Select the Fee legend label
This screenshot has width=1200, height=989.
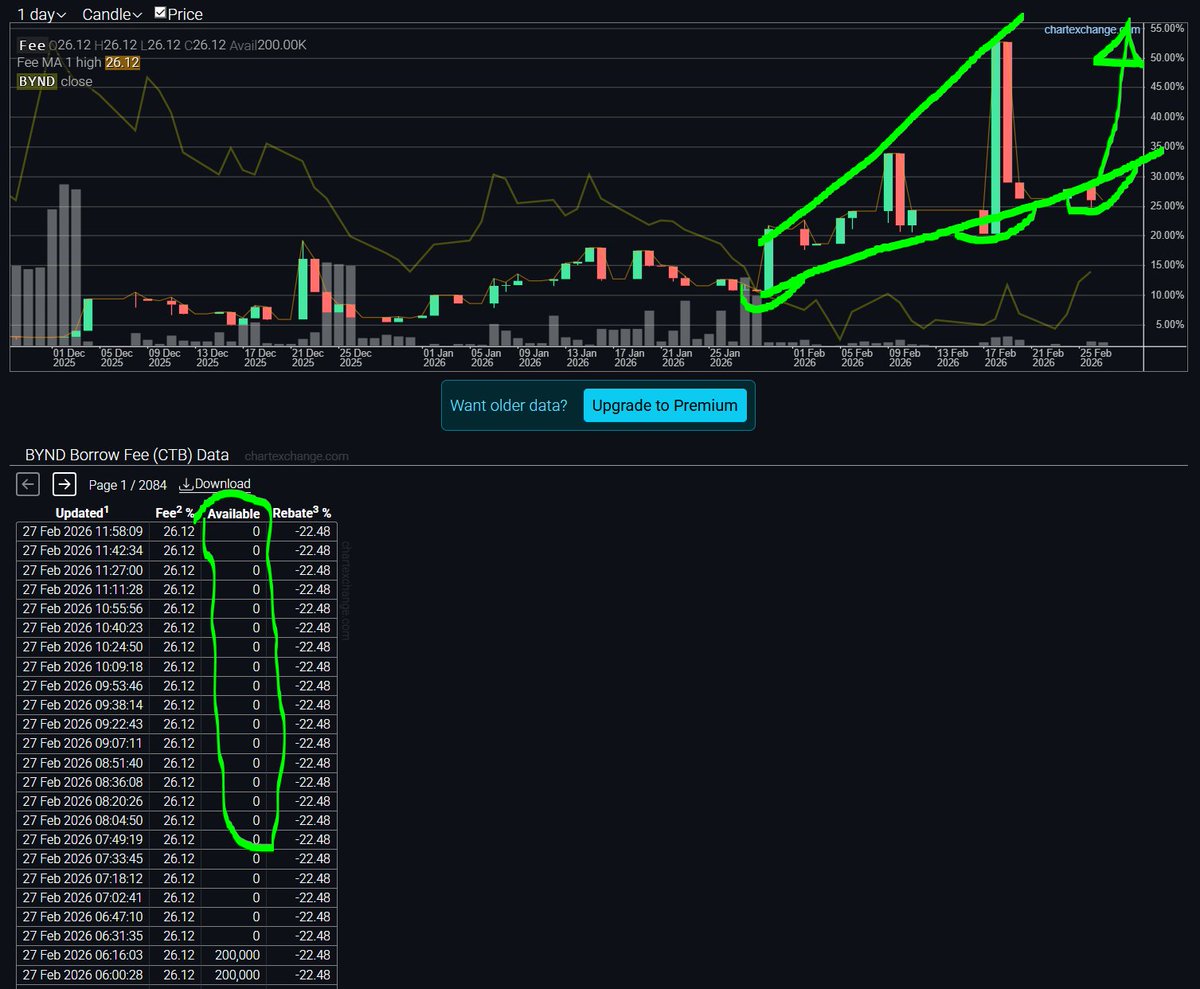point(31,46)
